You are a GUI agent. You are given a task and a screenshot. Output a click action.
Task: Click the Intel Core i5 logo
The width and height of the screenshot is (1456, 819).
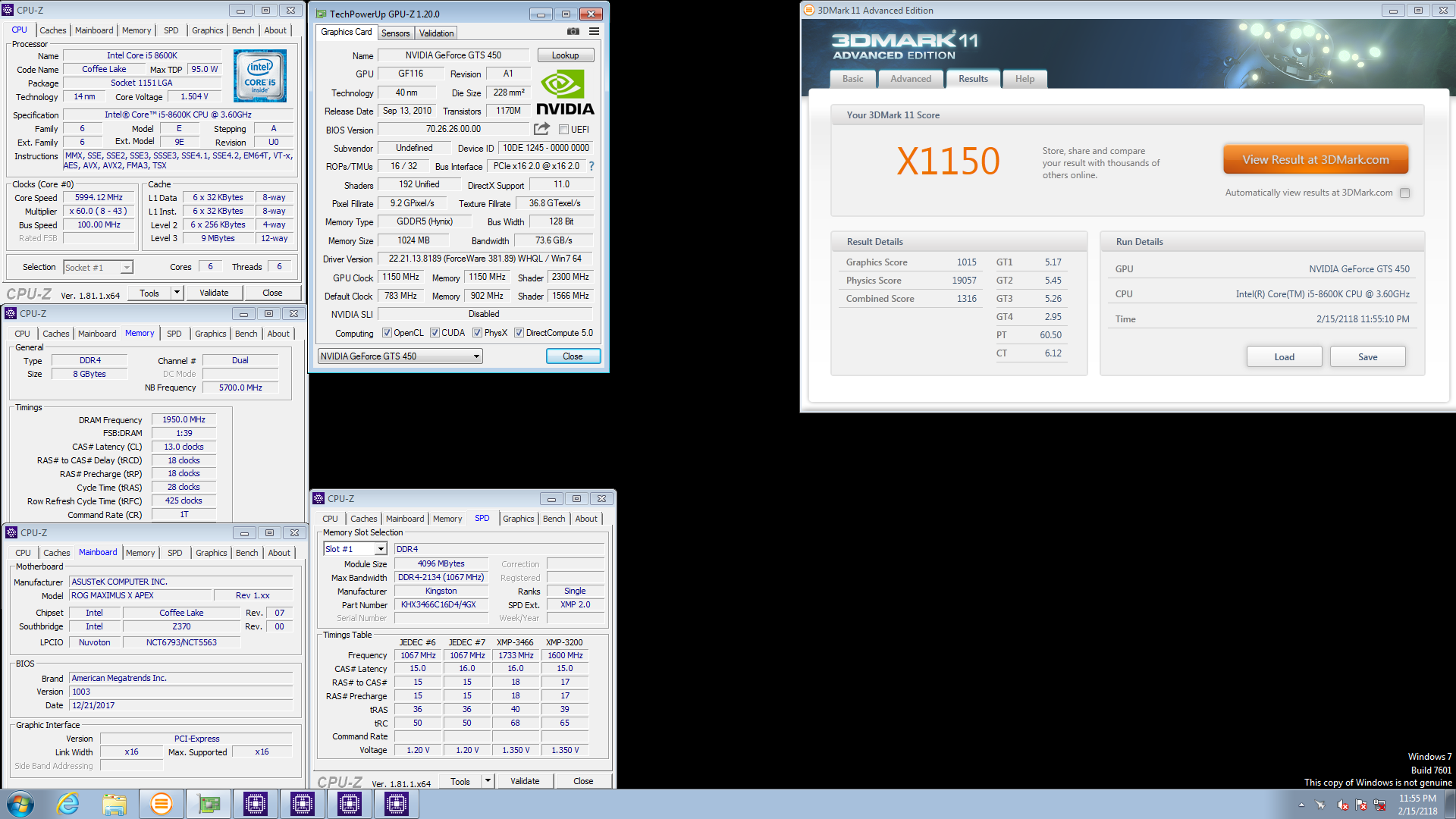(260, 76)
